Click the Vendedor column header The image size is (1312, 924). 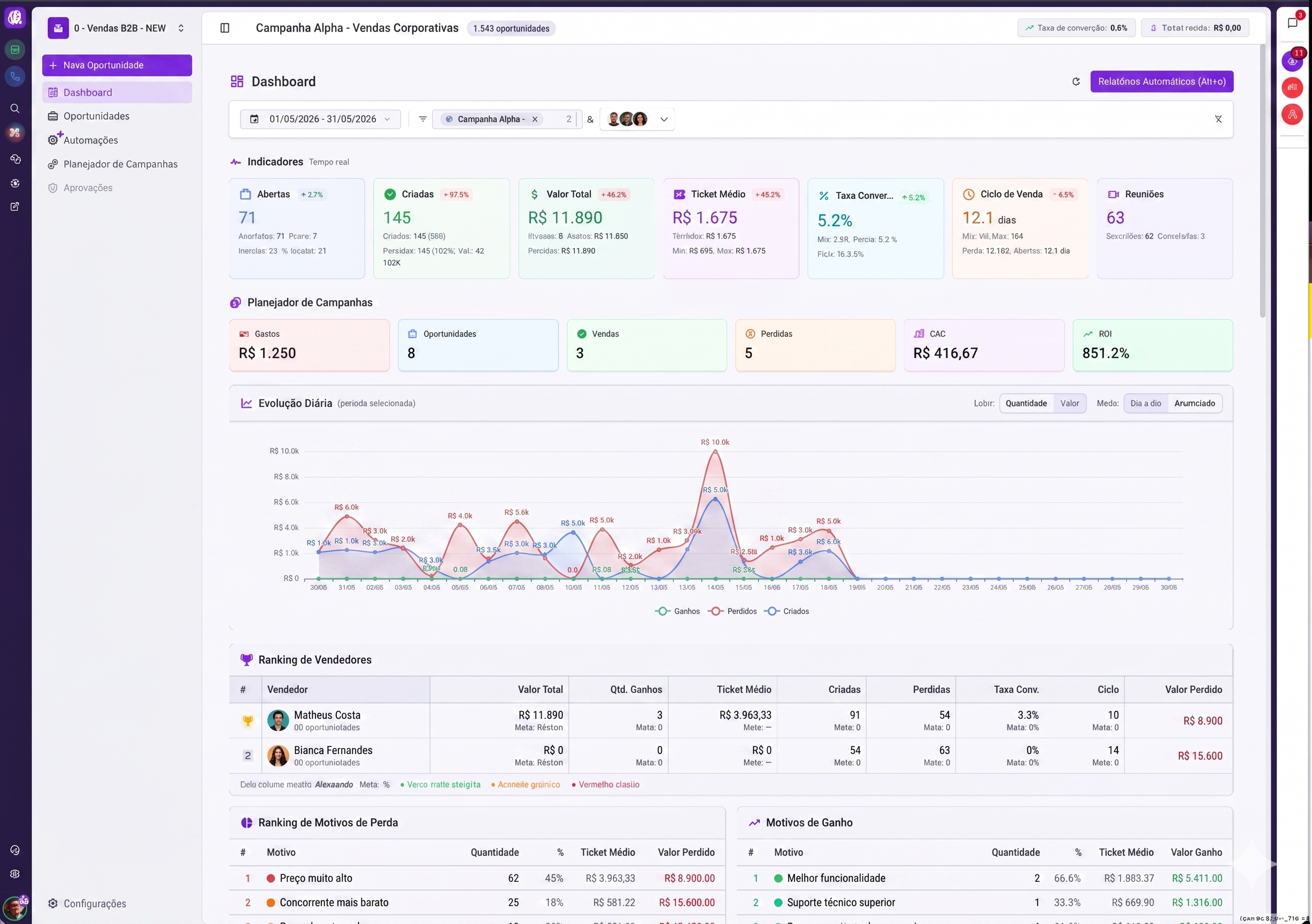click(x=346, y=690)
